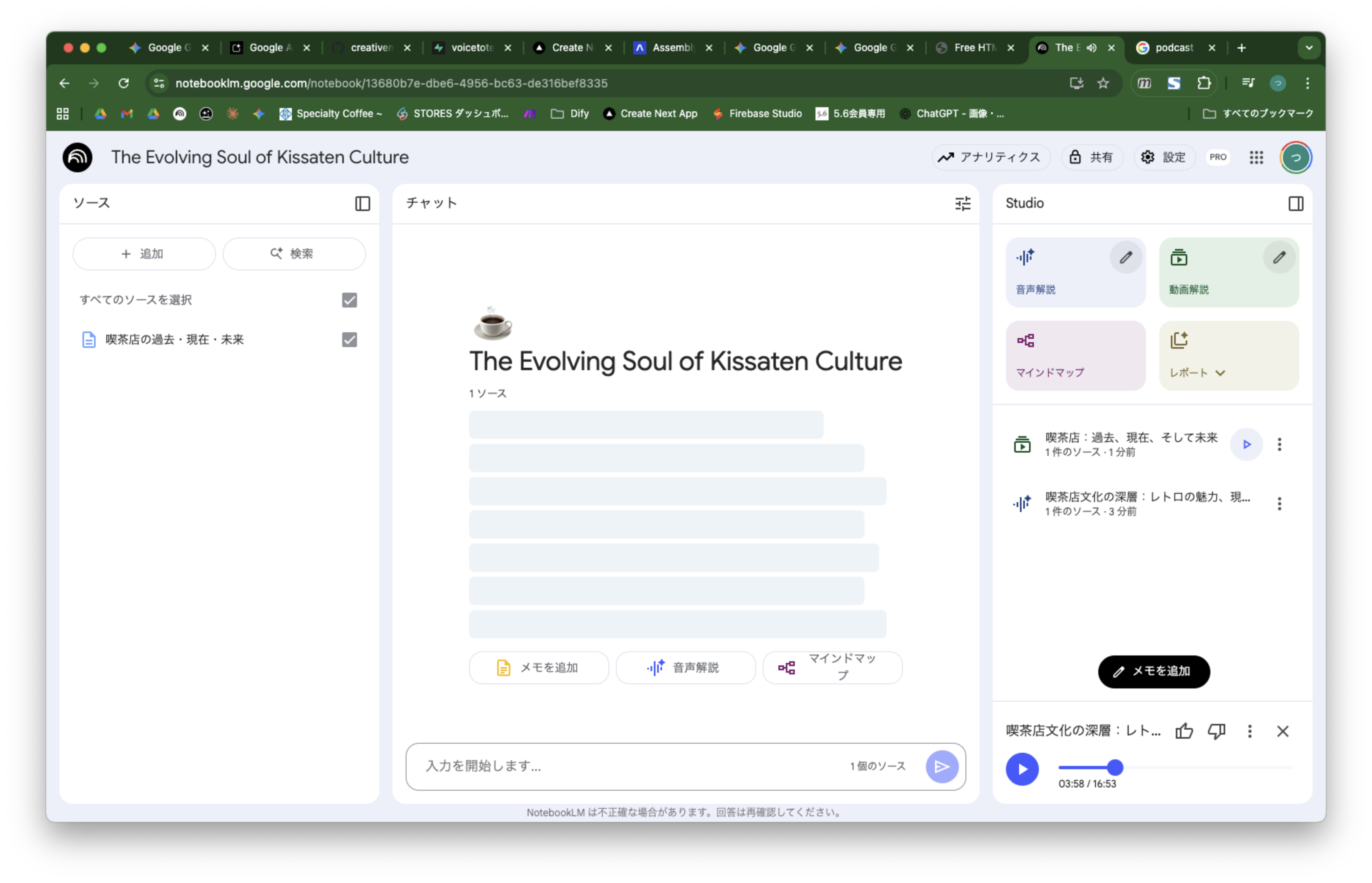Click the address bar URL
The image size is (1372, 883).
[x=391, y=83]
